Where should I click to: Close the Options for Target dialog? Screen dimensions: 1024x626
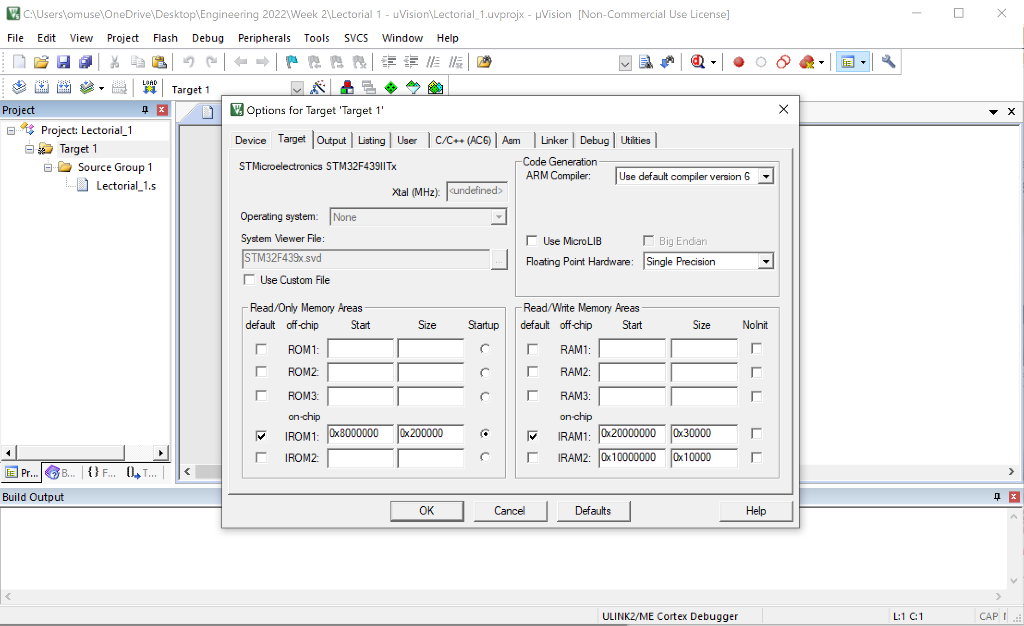point(784,110)
